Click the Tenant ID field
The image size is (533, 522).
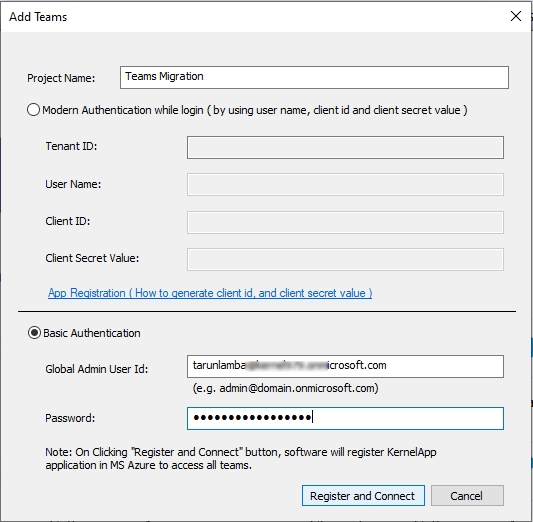tap(345, 147)
